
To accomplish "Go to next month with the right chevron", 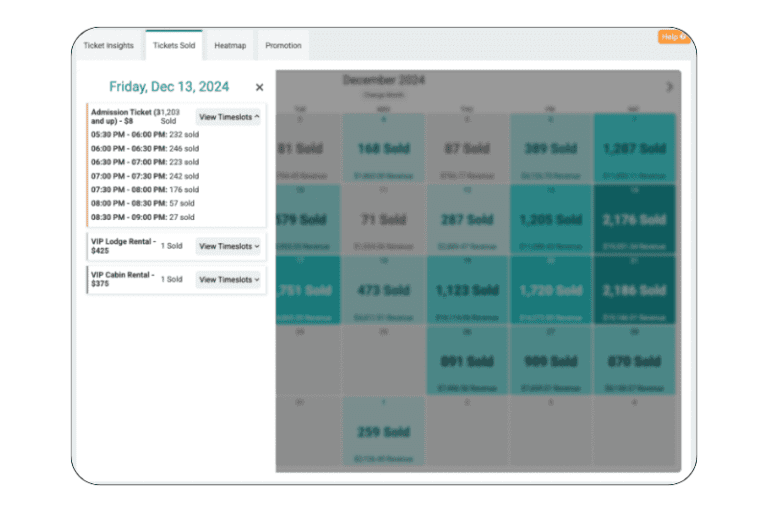I will [669, 87].
